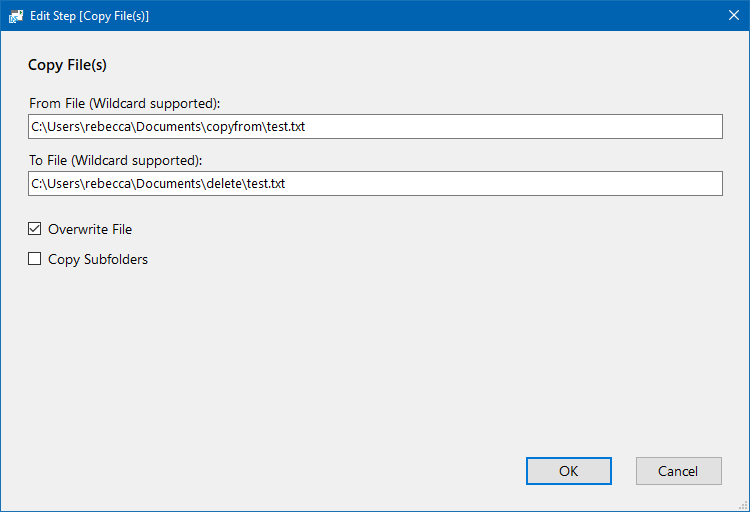Toggle via the "Copy Subfolders" label text

pos(98,259)
